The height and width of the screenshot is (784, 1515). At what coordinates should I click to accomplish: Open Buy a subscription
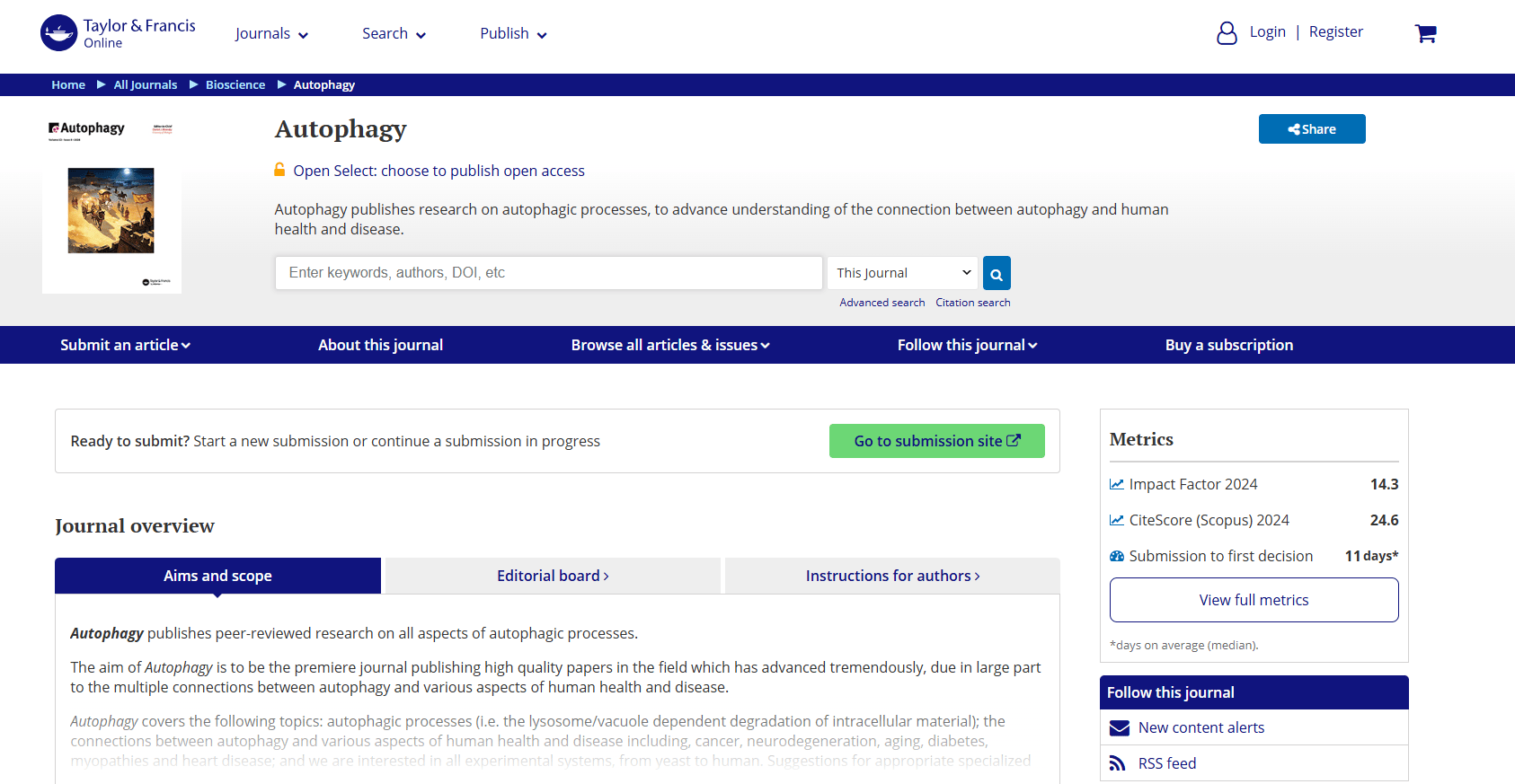click(x=1229, y=345)
